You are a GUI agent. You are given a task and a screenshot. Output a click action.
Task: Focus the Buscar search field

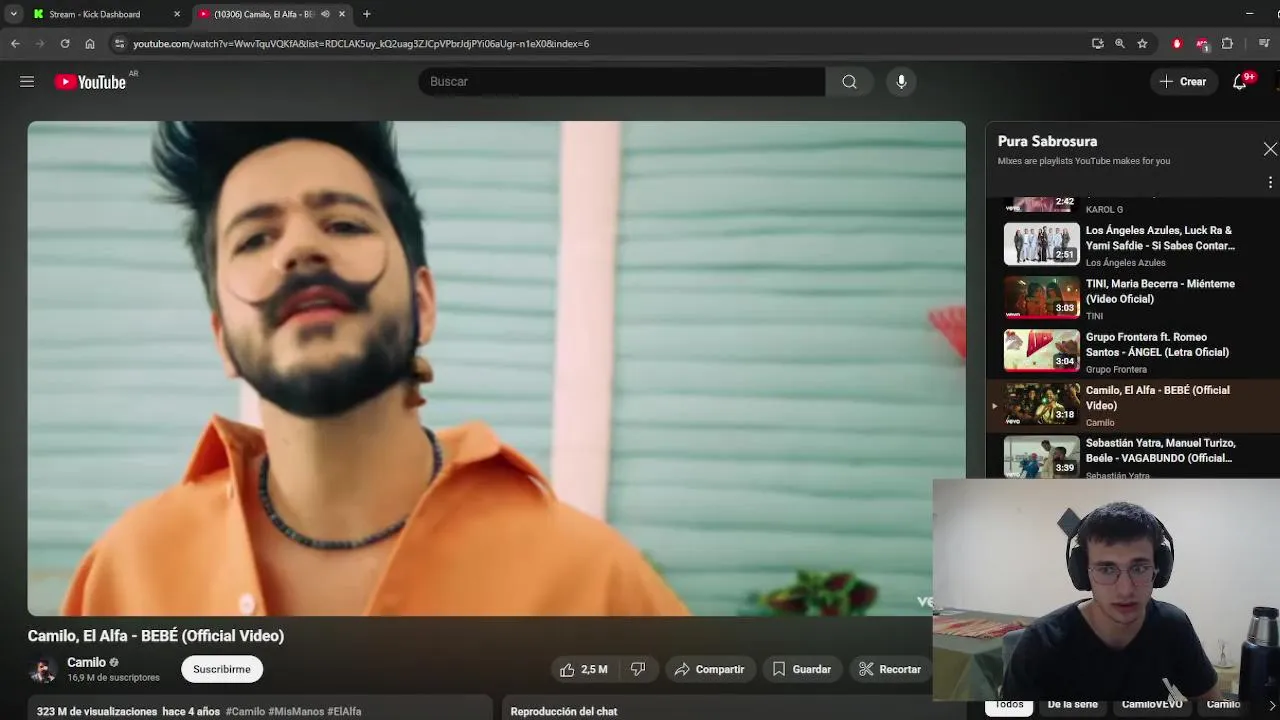pyautogui.click(x=622, y=82)
